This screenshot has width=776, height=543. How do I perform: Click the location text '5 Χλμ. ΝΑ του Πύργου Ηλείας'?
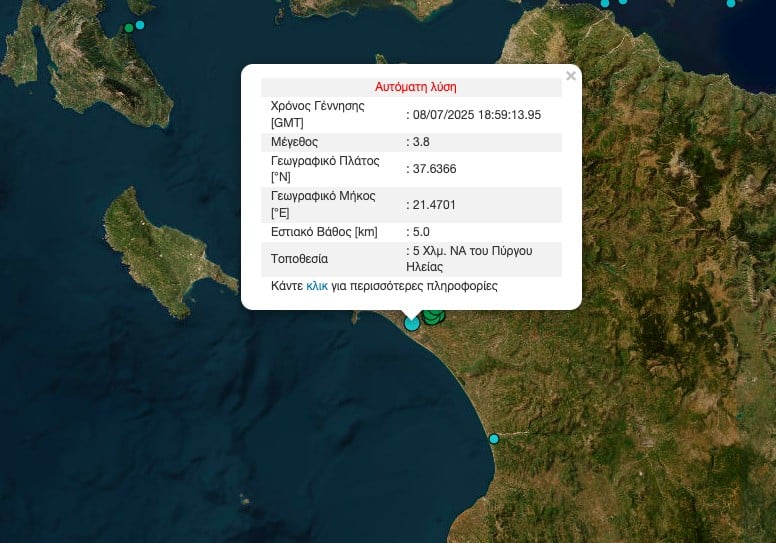point(469,259)
